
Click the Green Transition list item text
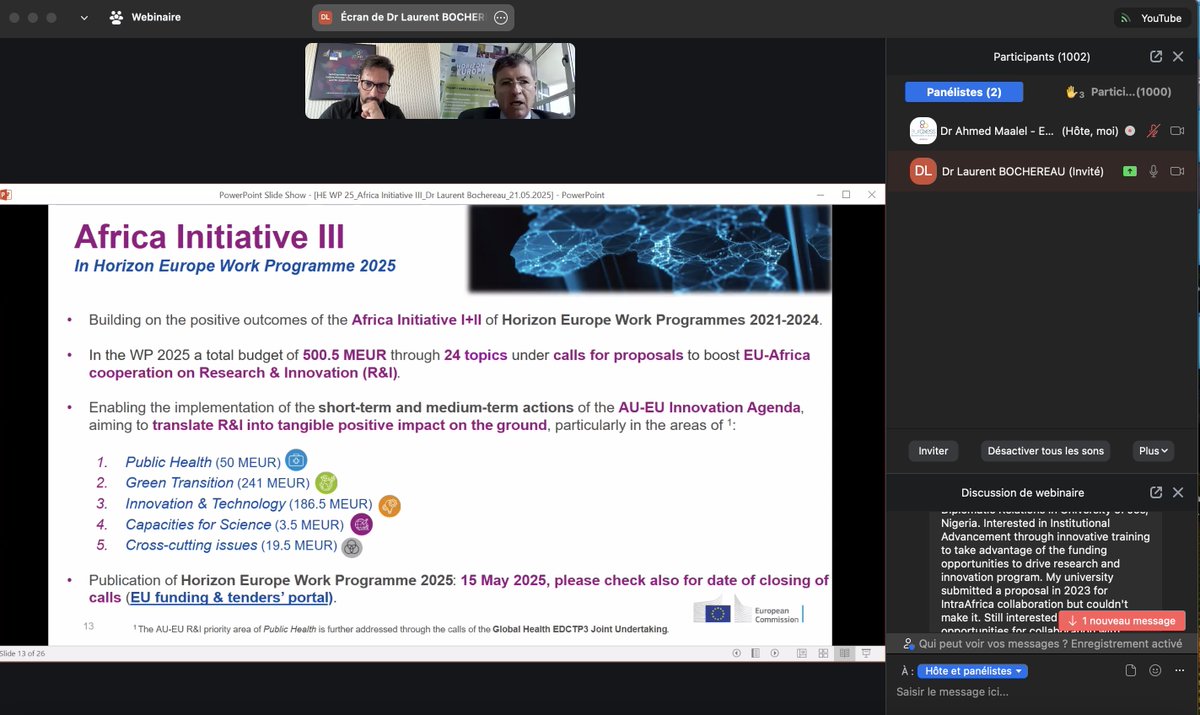pyautogui.click(x=218, y=483)
